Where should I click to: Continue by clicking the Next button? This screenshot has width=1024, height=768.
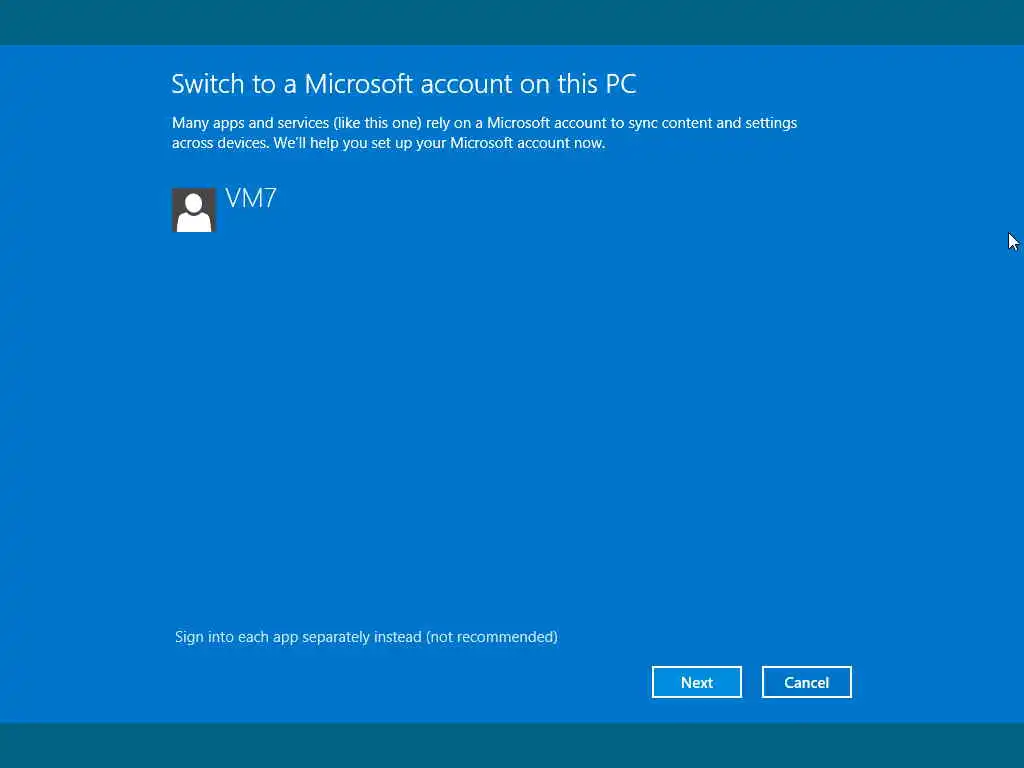696,682
